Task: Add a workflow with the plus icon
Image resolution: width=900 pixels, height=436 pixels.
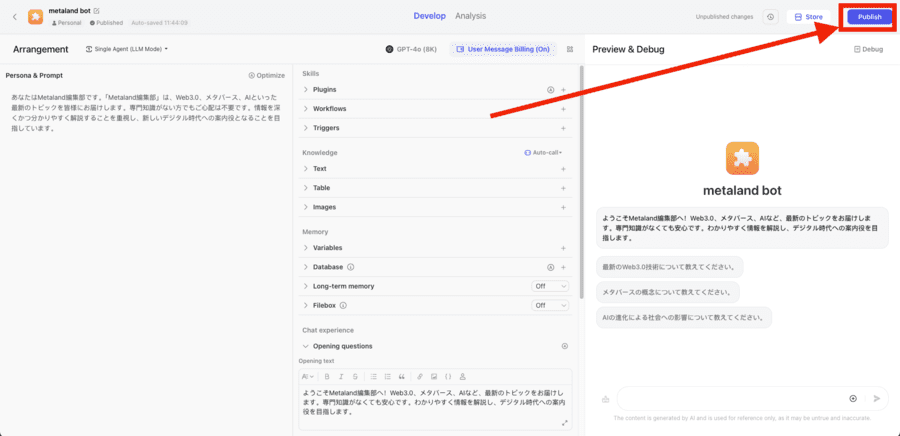Action: click(563, 109)
